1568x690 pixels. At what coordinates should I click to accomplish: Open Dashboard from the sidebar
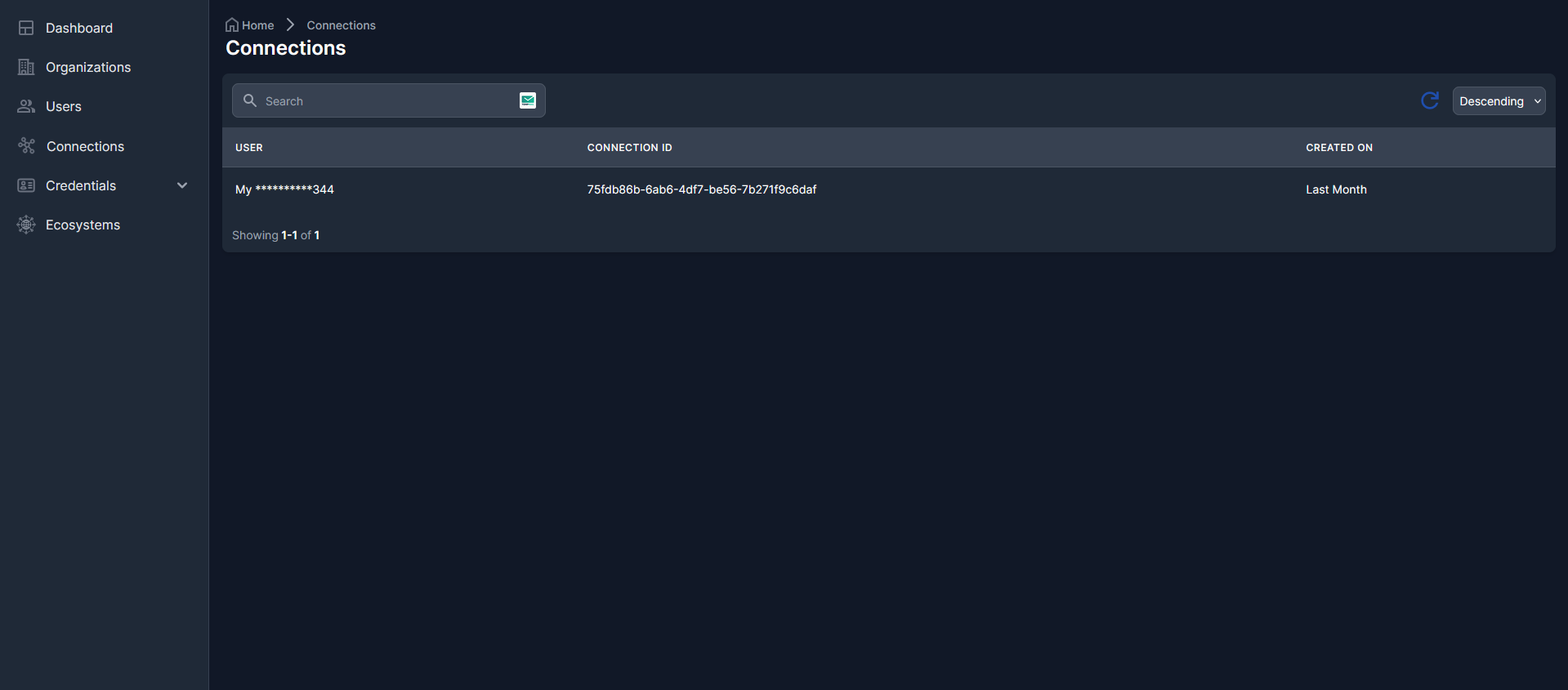pyautogui.click(x=79, y=28)
